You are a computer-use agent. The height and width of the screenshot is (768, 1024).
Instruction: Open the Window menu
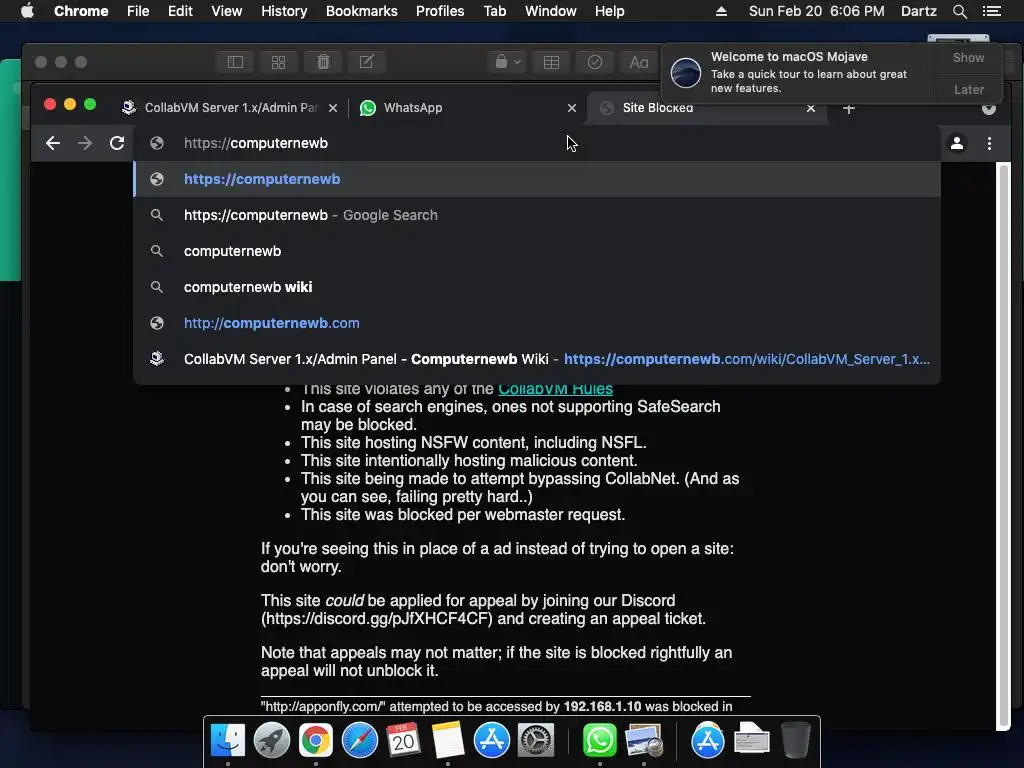[551, 11]
